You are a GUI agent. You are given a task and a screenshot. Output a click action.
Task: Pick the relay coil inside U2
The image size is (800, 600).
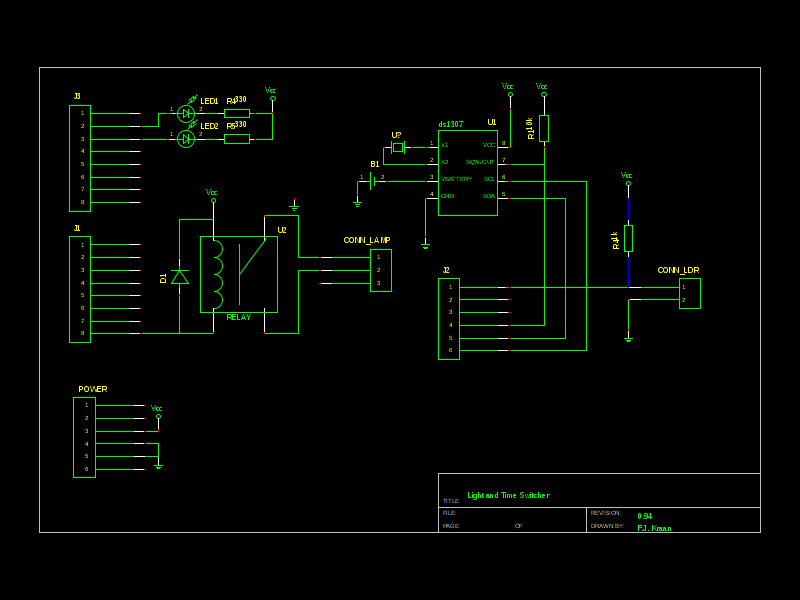point(217,275)
